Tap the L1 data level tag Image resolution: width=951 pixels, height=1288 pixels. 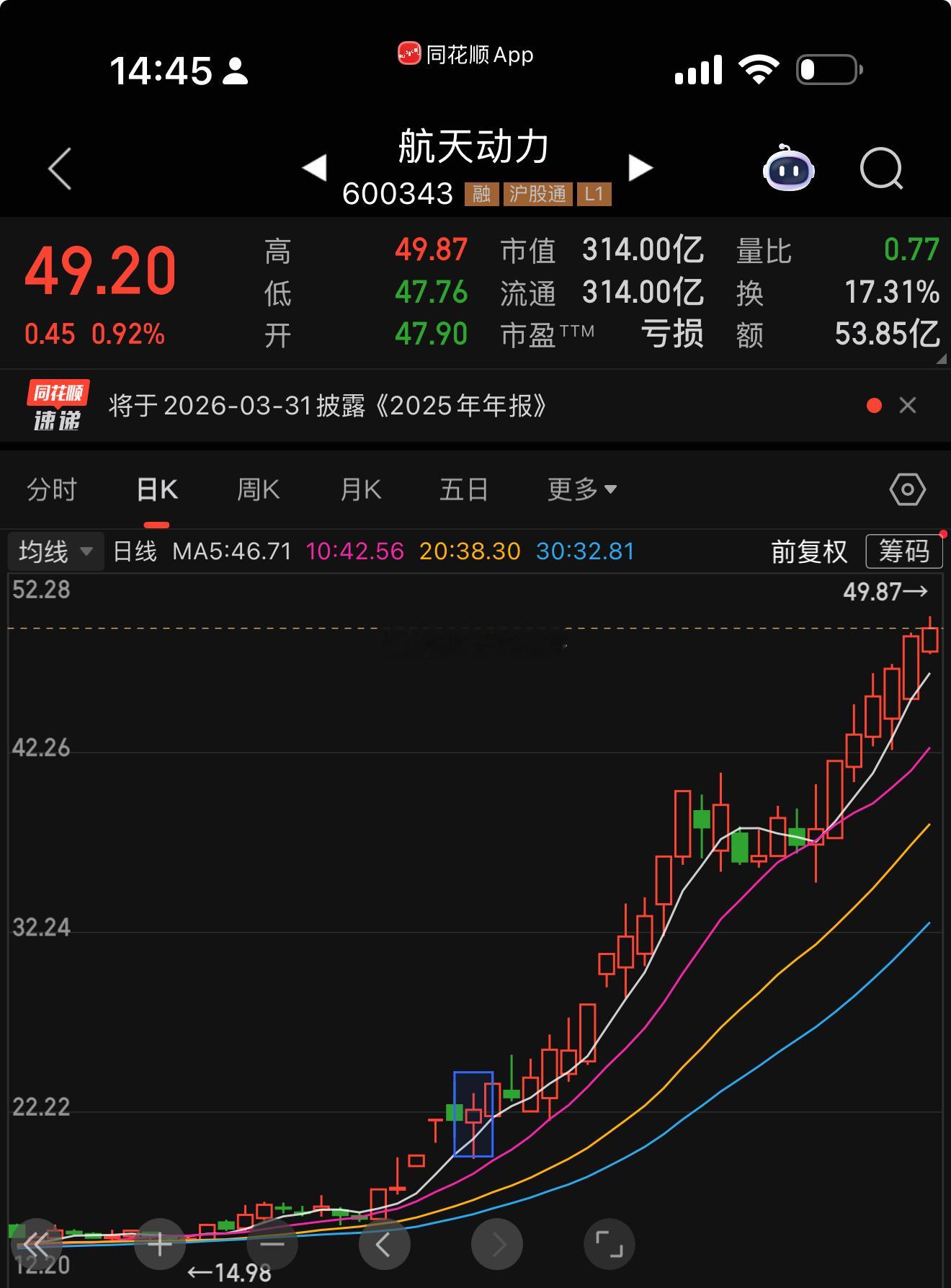(594, 194)
